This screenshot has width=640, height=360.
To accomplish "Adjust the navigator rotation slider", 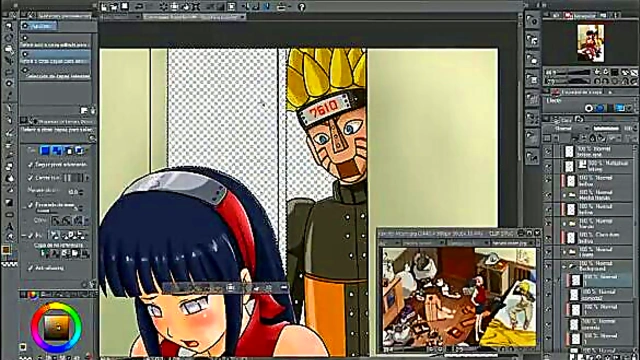I will click(579, 81).
